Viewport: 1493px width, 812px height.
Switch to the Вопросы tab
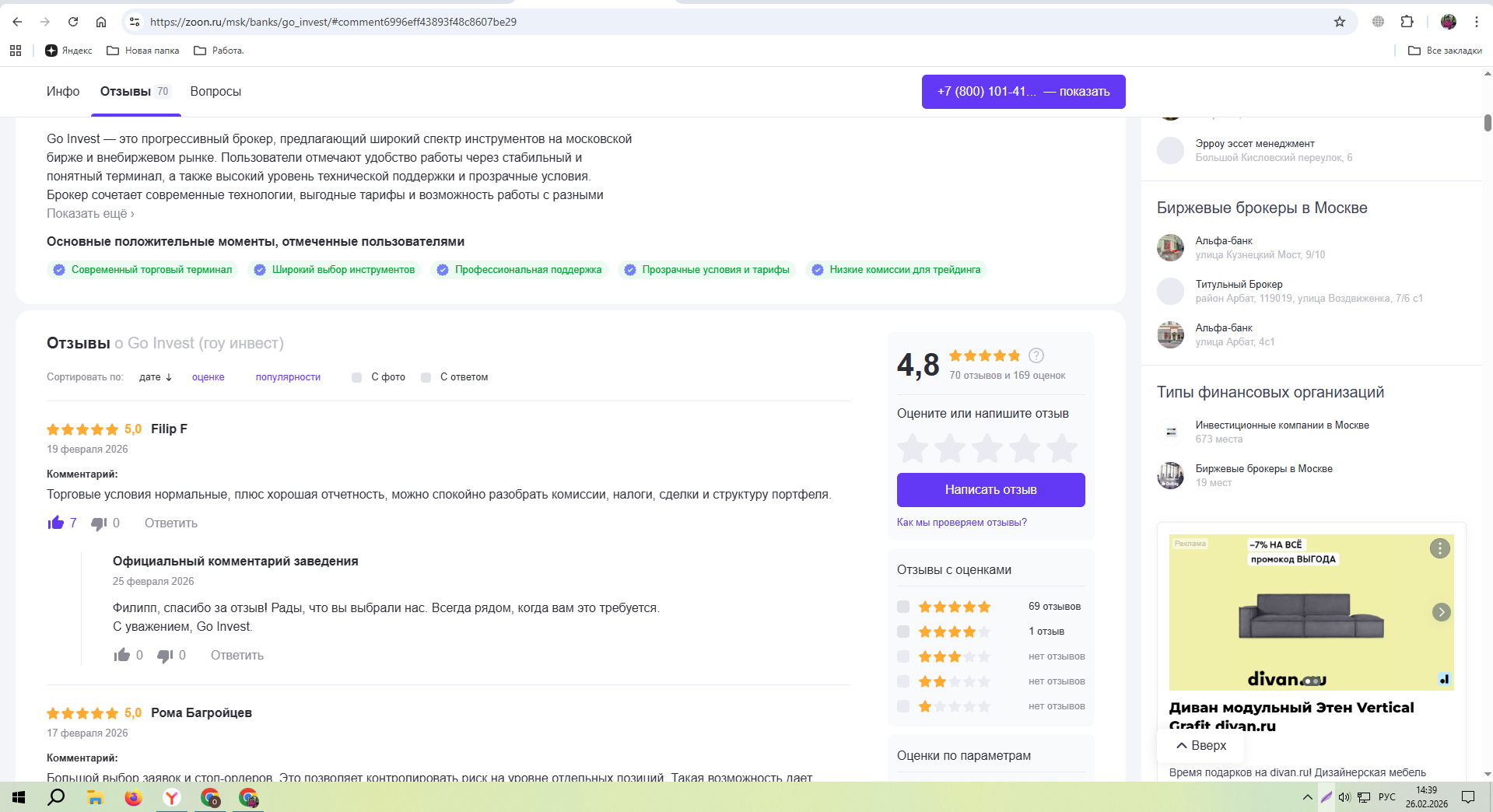[x=216, y=92]
